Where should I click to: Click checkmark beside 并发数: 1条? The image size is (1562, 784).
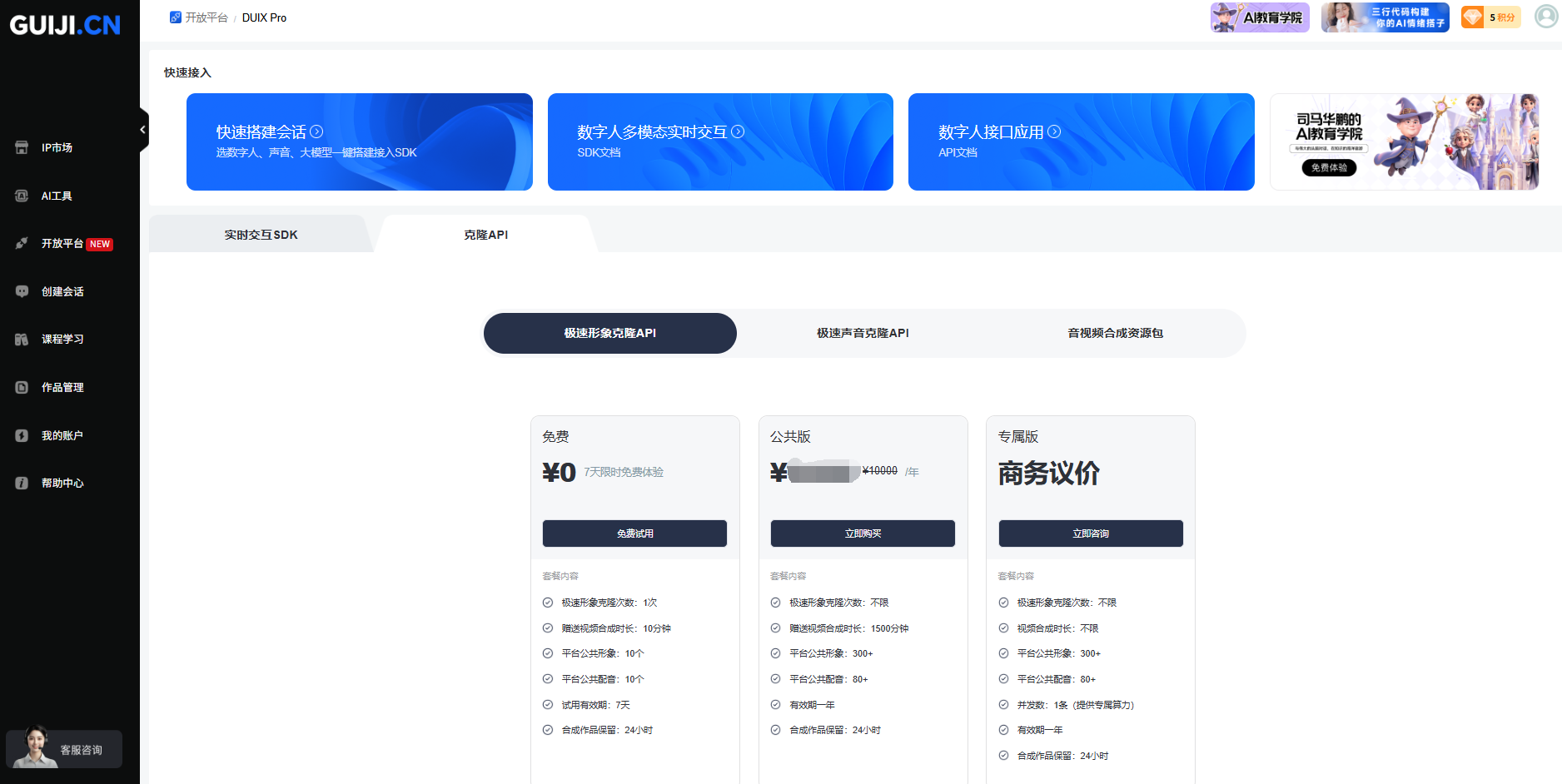1003,705
